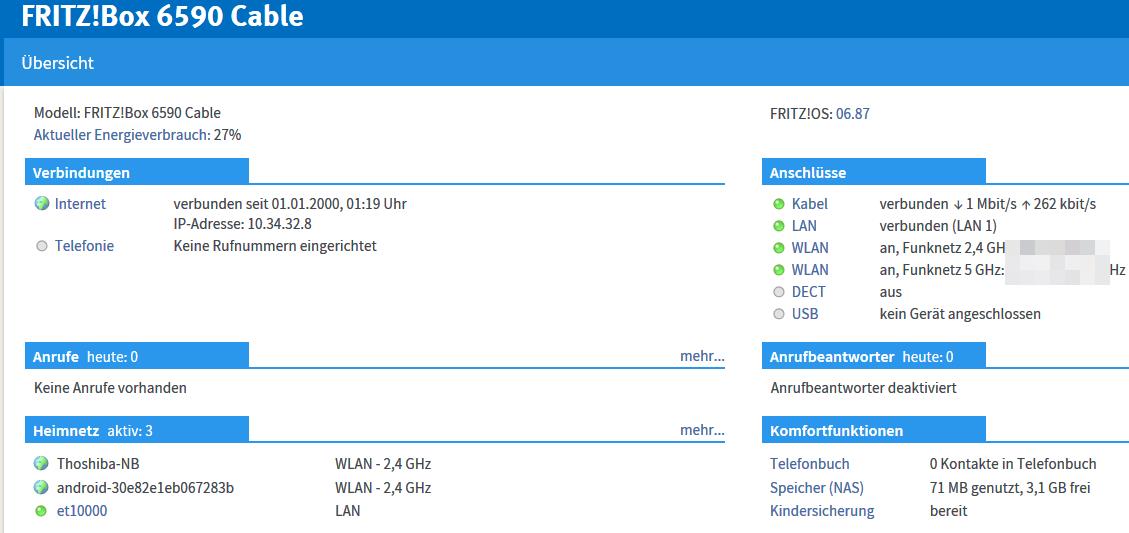Click the green LAN icon beside et10000

[41, 511]
